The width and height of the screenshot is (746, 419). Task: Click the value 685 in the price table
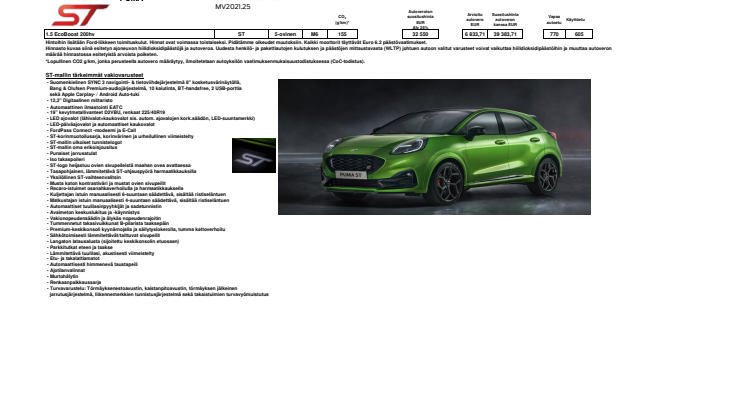click(578, 34)
